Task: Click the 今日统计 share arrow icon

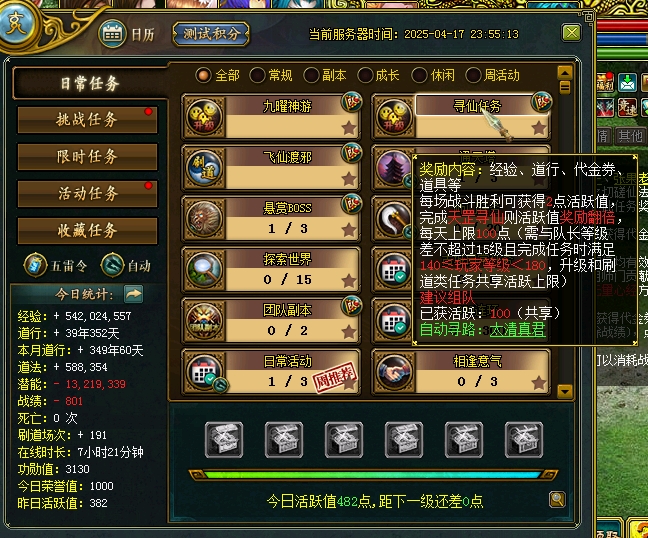Action: pos(133,294)
